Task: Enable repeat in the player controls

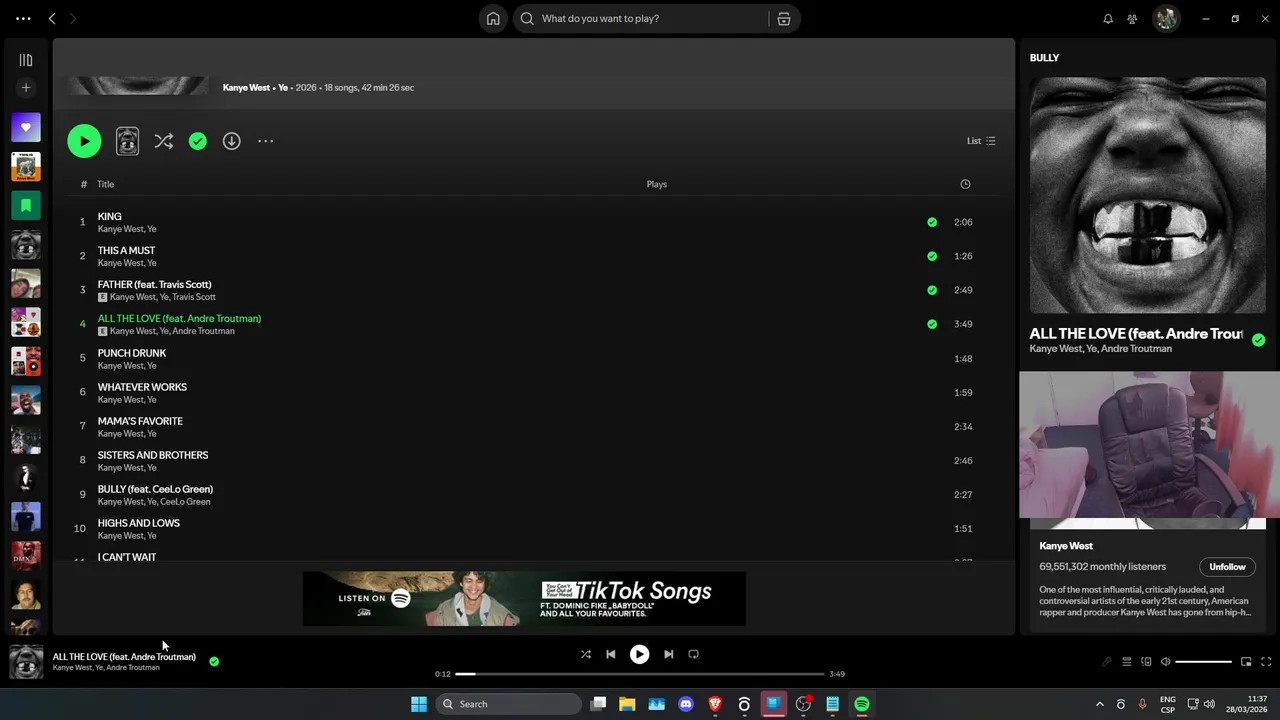Action: click(x=693, y=654)
